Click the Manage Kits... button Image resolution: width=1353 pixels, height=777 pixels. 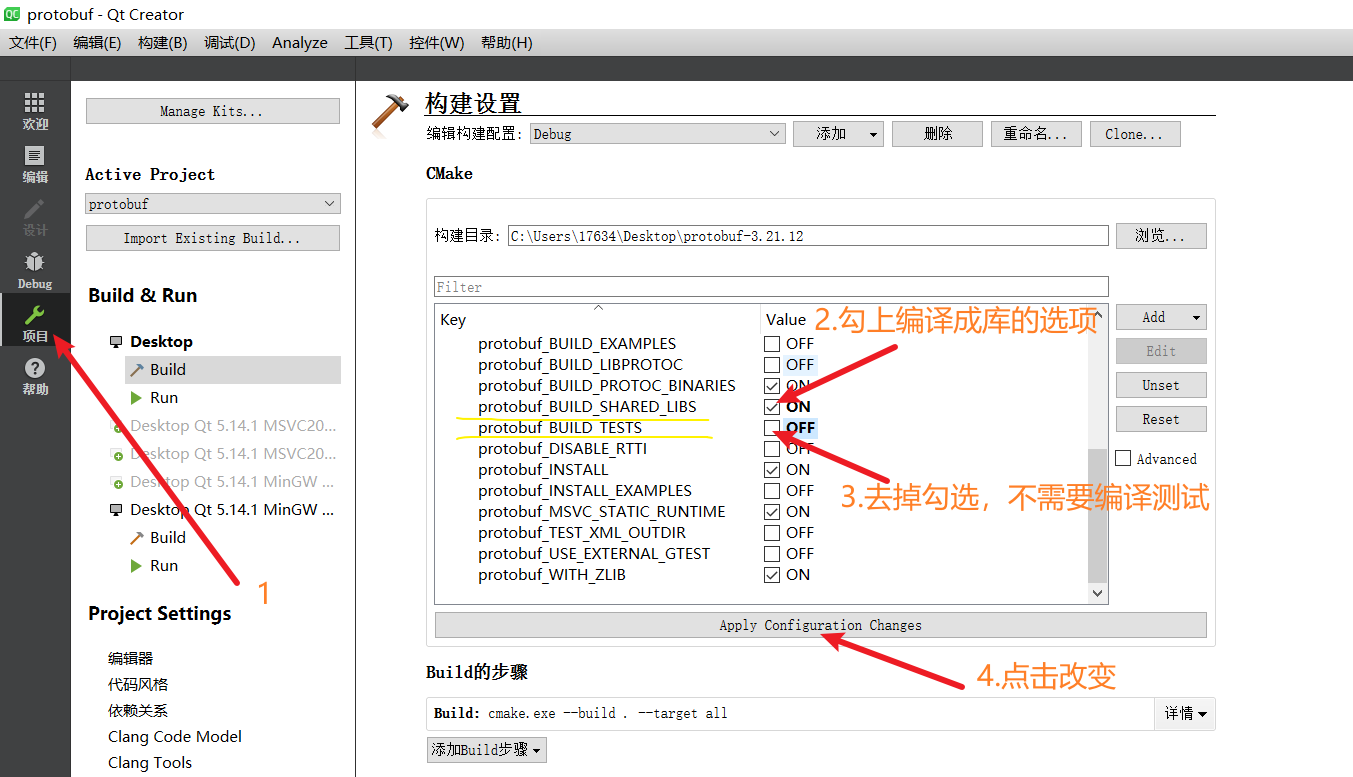[x=213, y=111]
